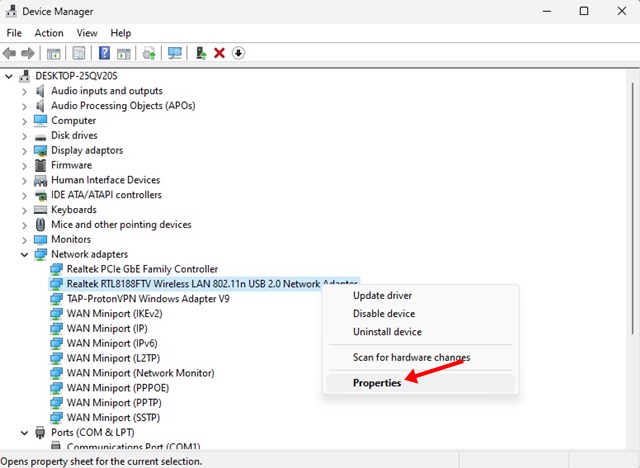
Task: Collapse the Network adapters category
Action: pos(24,255)
